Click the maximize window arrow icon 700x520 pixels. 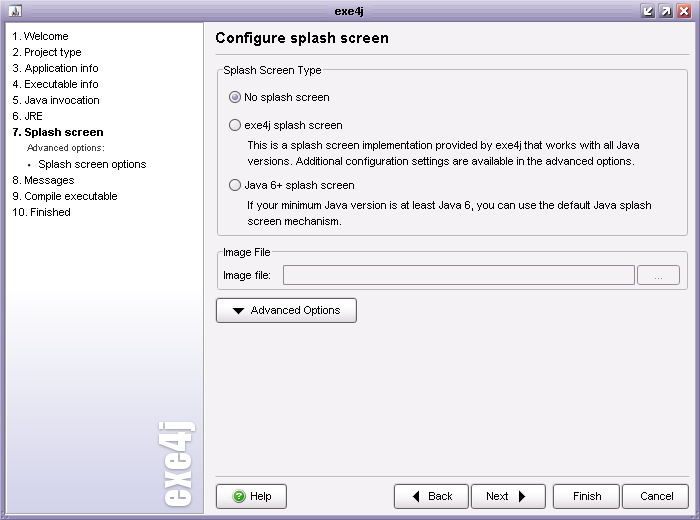pos(666,11)
